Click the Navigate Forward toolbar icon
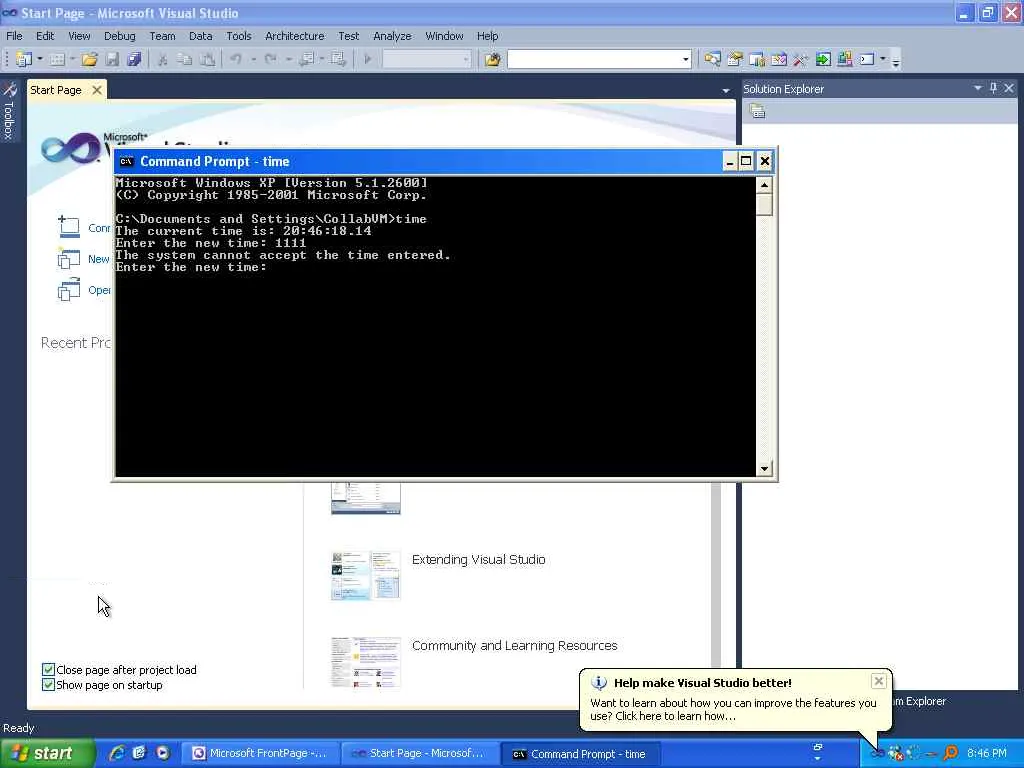Image resolution: width=1024 pixels, height=768 pixels. [338, 59]
